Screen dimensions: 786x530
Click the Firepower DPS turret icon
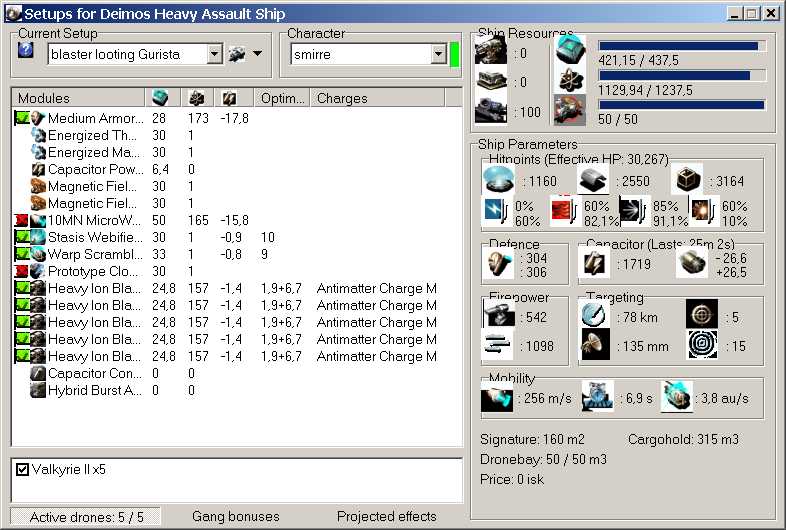[x=499, y=316]
